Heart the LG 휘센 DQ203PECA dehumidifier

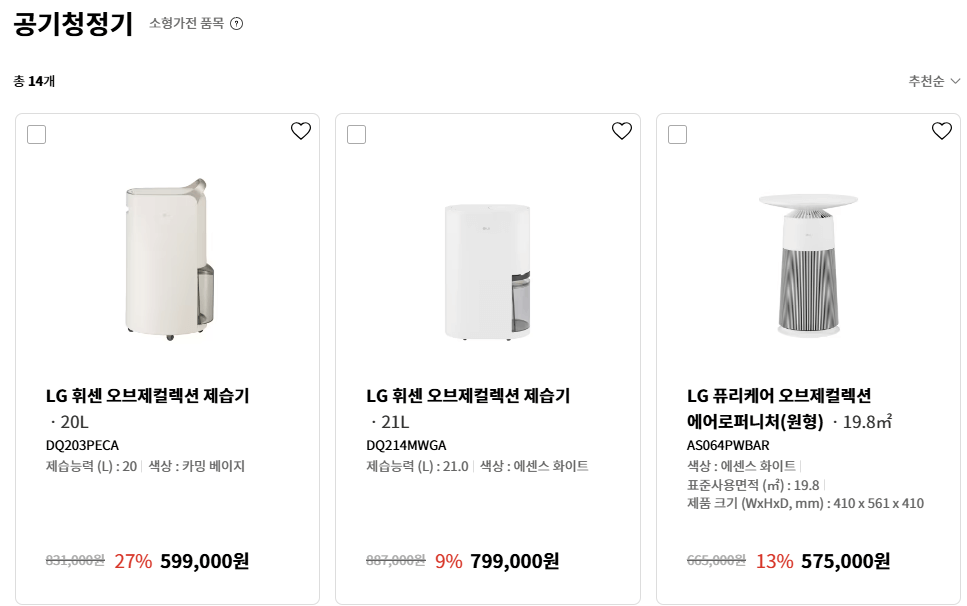tap(300, 130)
